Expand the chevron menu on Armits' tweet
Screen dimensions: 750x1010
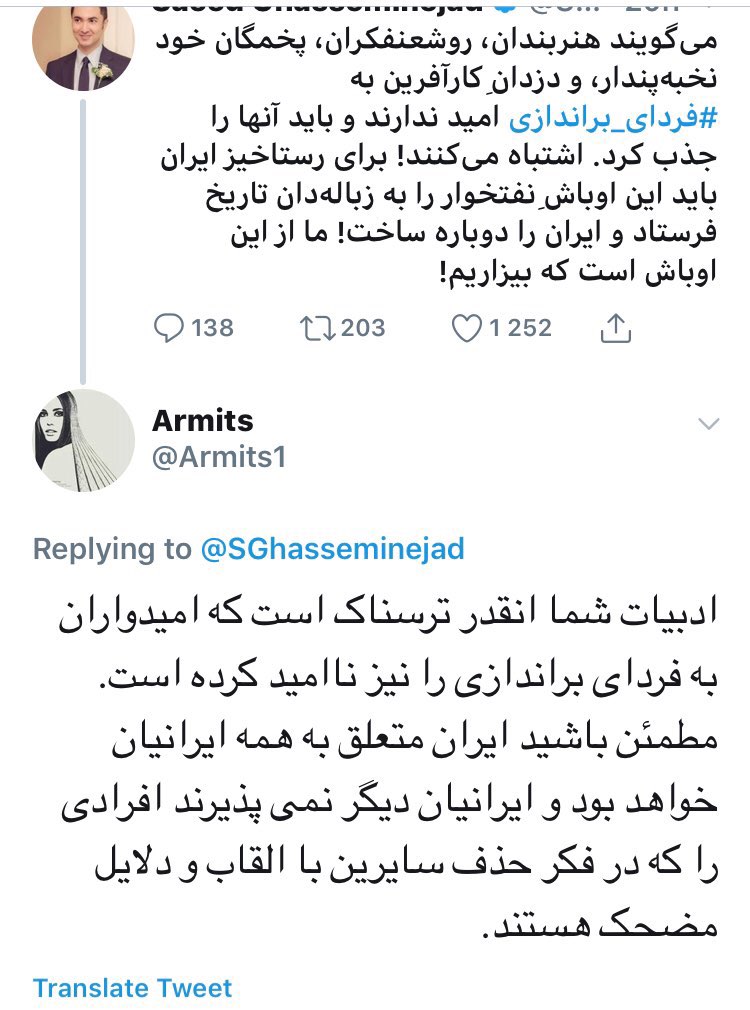(708, 424)
